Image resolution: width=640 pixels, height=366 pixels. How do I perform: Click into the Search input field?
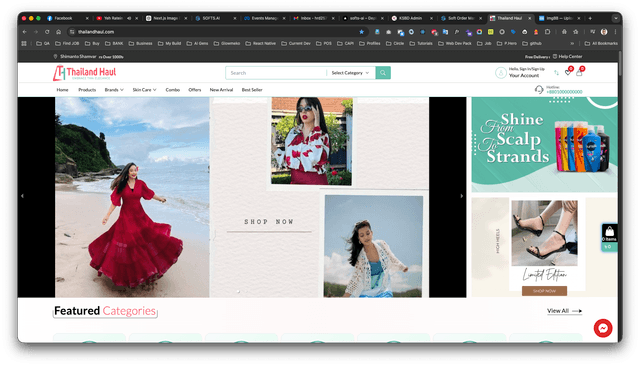[276, 73]
